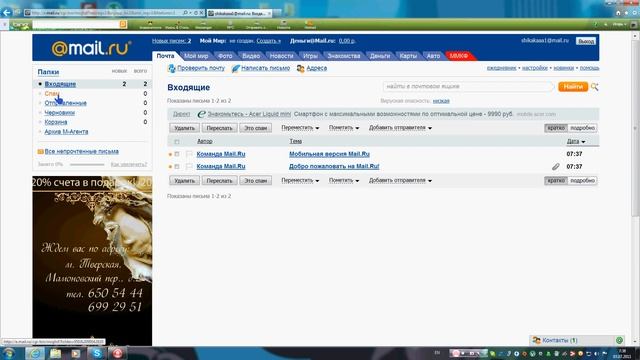The image size is (640, 360).
Task: Click the EN language indicator
Action: 437,353
